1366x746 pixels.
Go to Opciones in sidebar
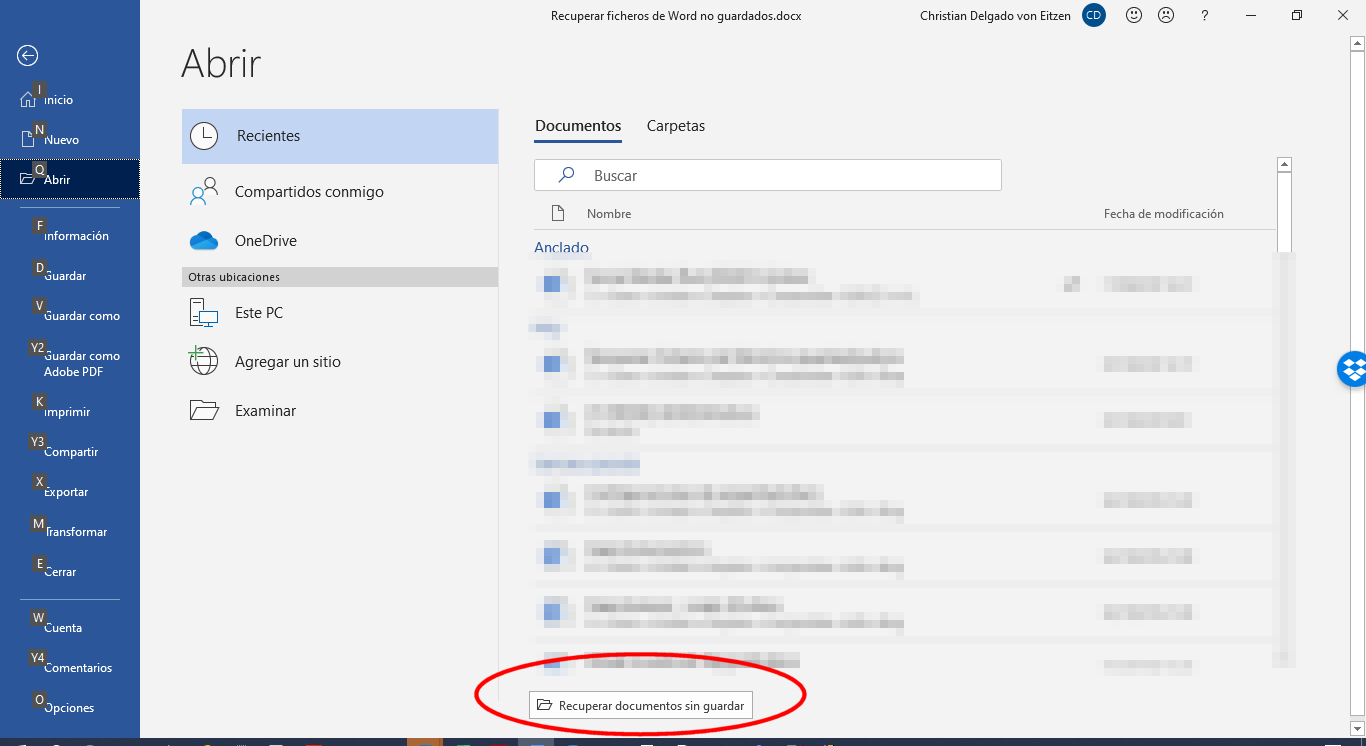click(x=69, y=708)
